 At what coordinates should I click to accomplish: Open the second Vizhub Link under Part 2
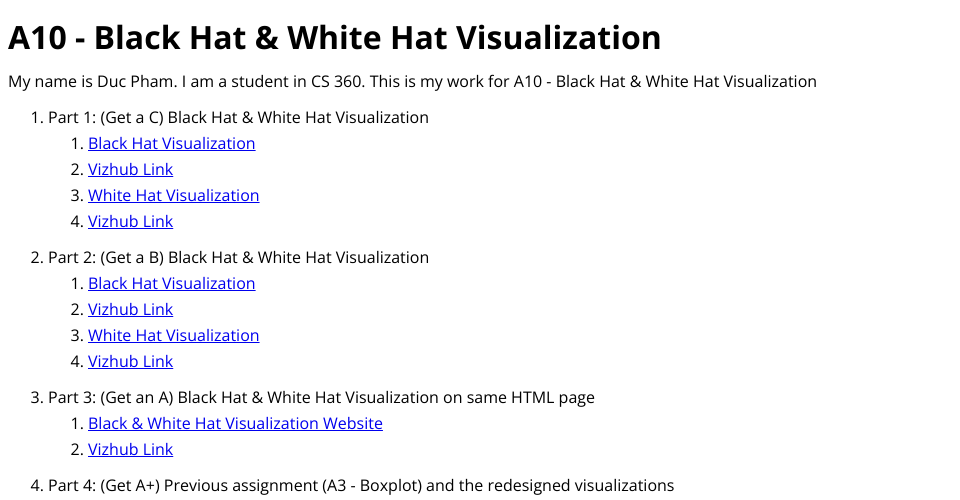[x=130, y=361]
